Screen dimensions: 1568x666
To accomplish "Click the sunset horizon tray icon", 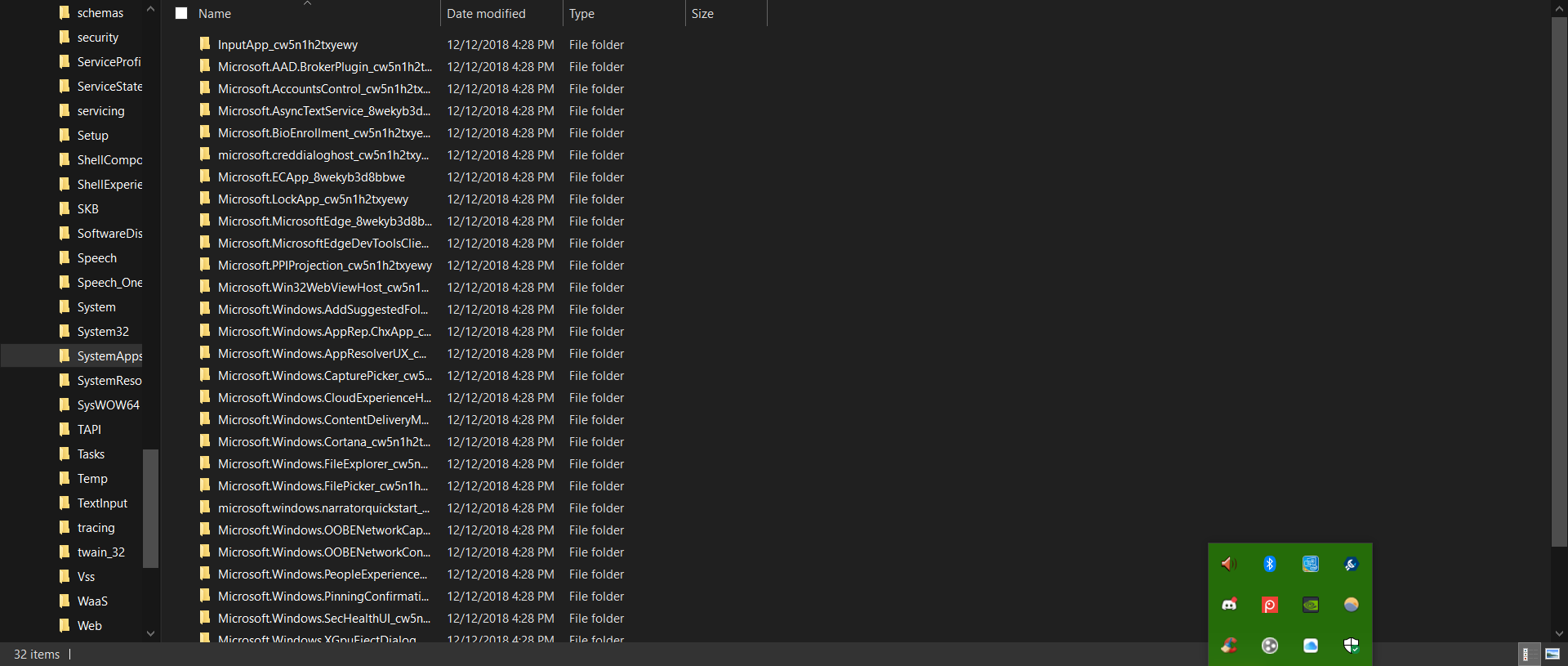I will click(x=1352, y=605).
